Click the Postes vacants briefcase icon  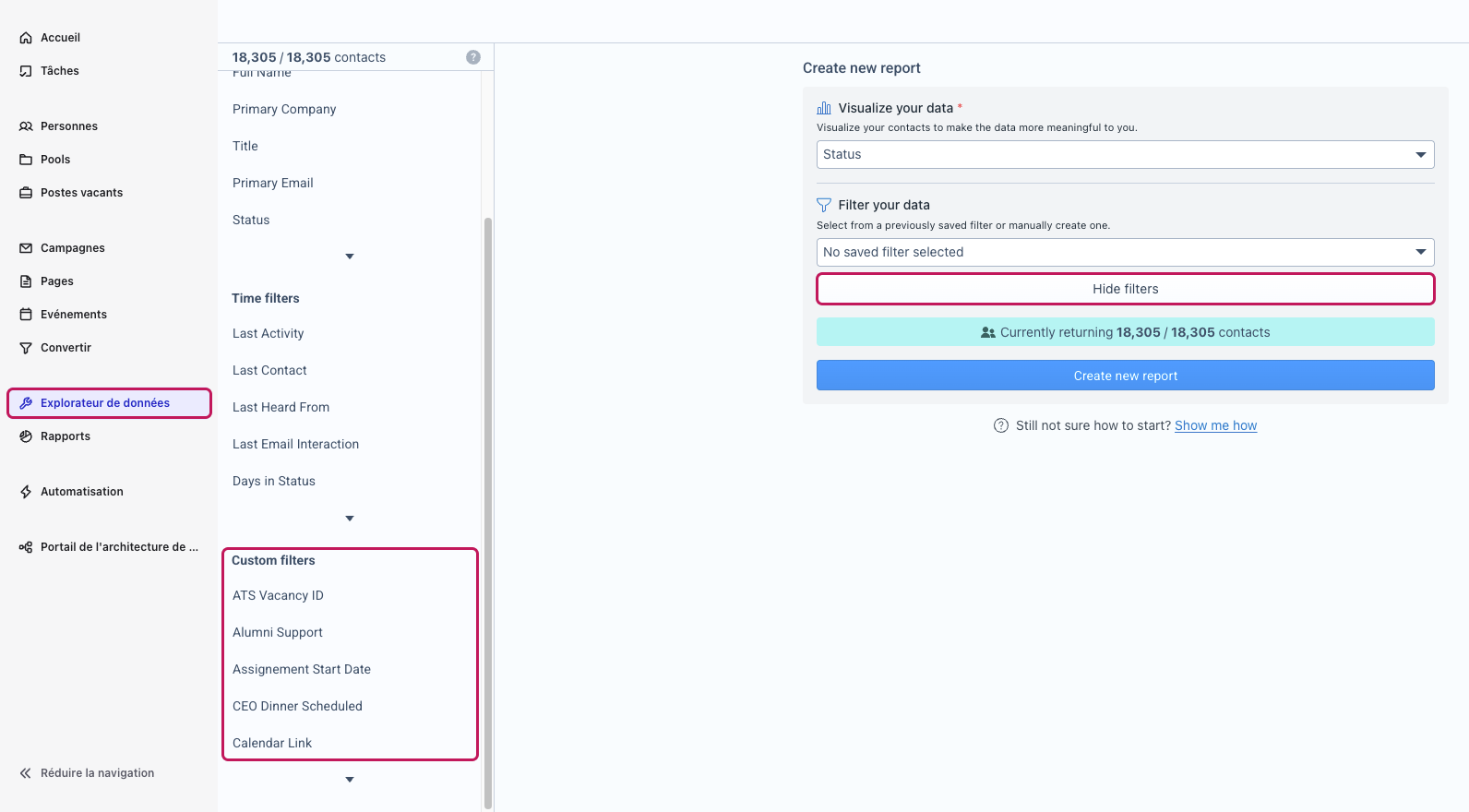[x=26, y=193]
